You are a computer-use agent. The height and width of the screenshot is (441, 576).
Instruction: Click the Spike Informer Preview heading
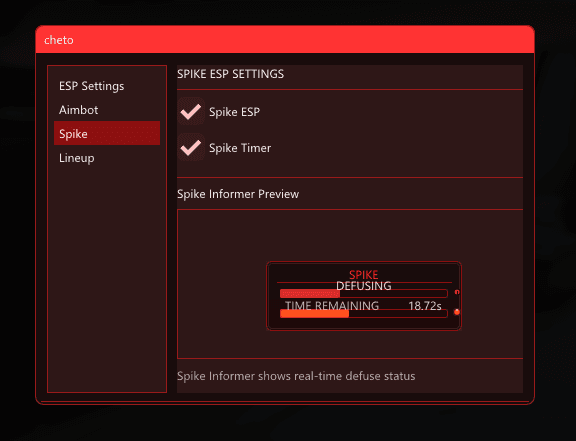238,194
